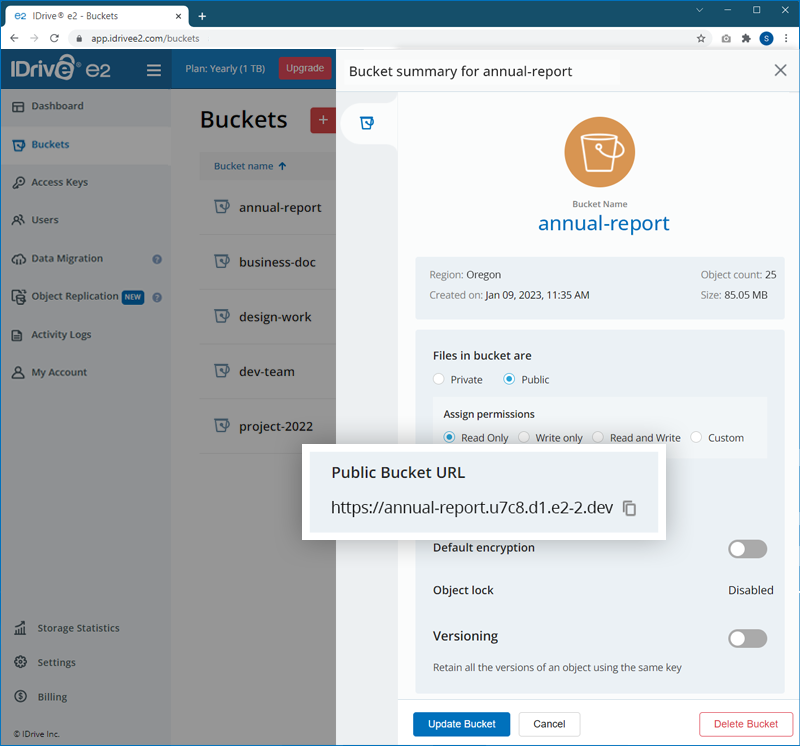Click the project-2022 bucket icon

222,425
